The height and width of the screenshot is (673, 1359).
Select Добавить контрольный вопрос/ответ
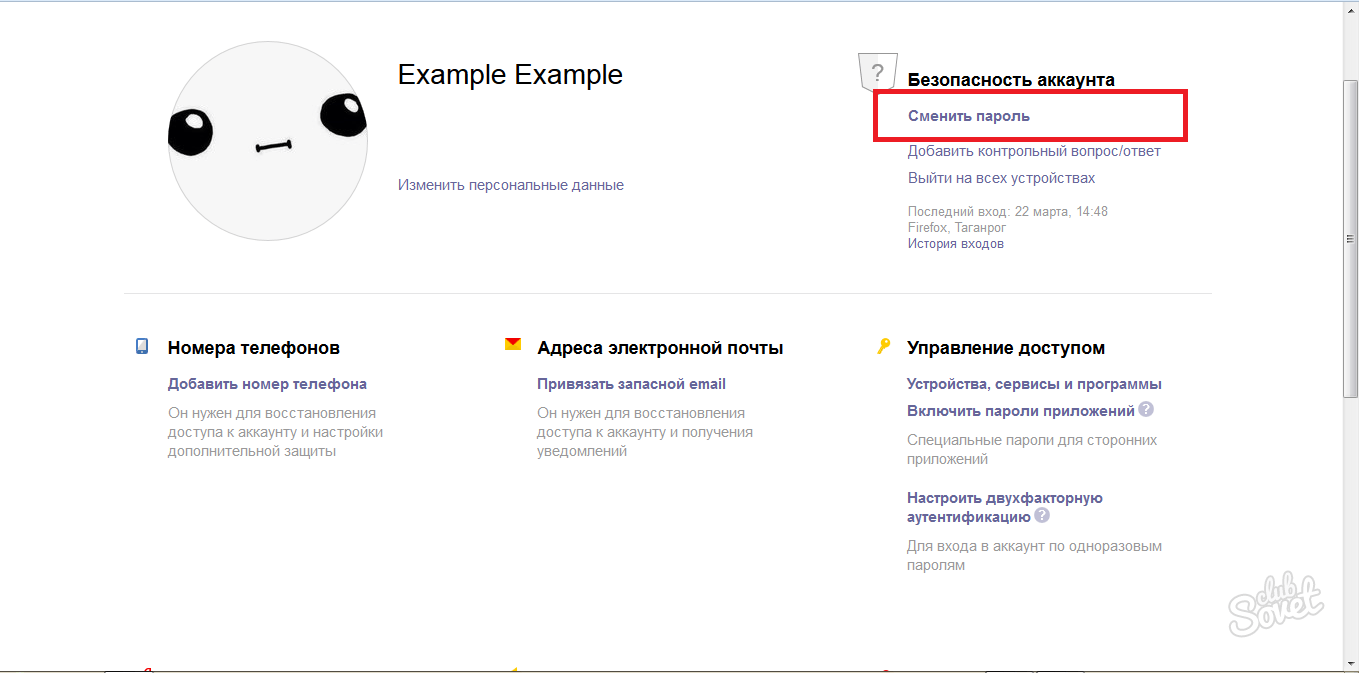tap(1034, 151)
